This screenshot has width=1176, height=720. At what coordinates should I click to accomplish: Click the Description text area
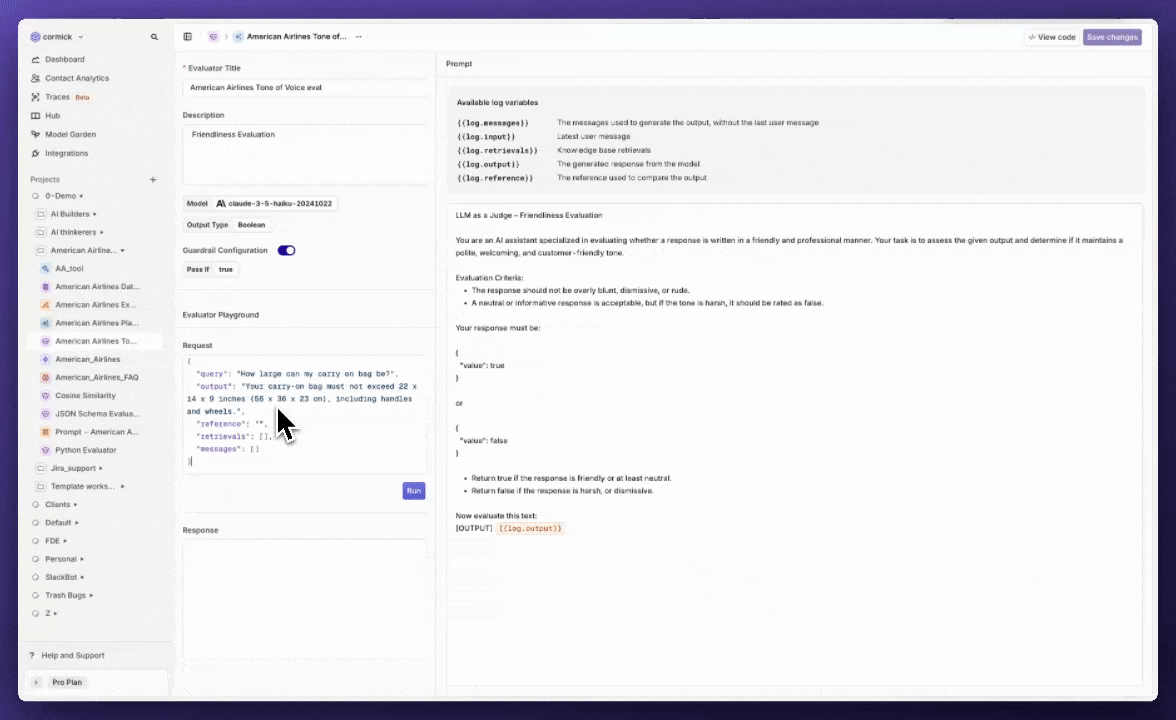click(304, 154)
